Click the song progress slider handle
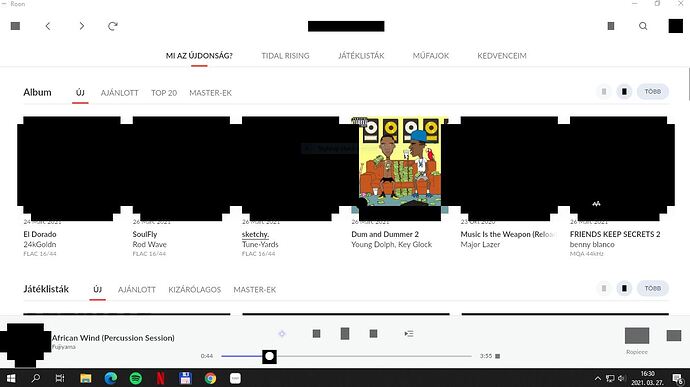The image size is (690, 387). (269, 356)
